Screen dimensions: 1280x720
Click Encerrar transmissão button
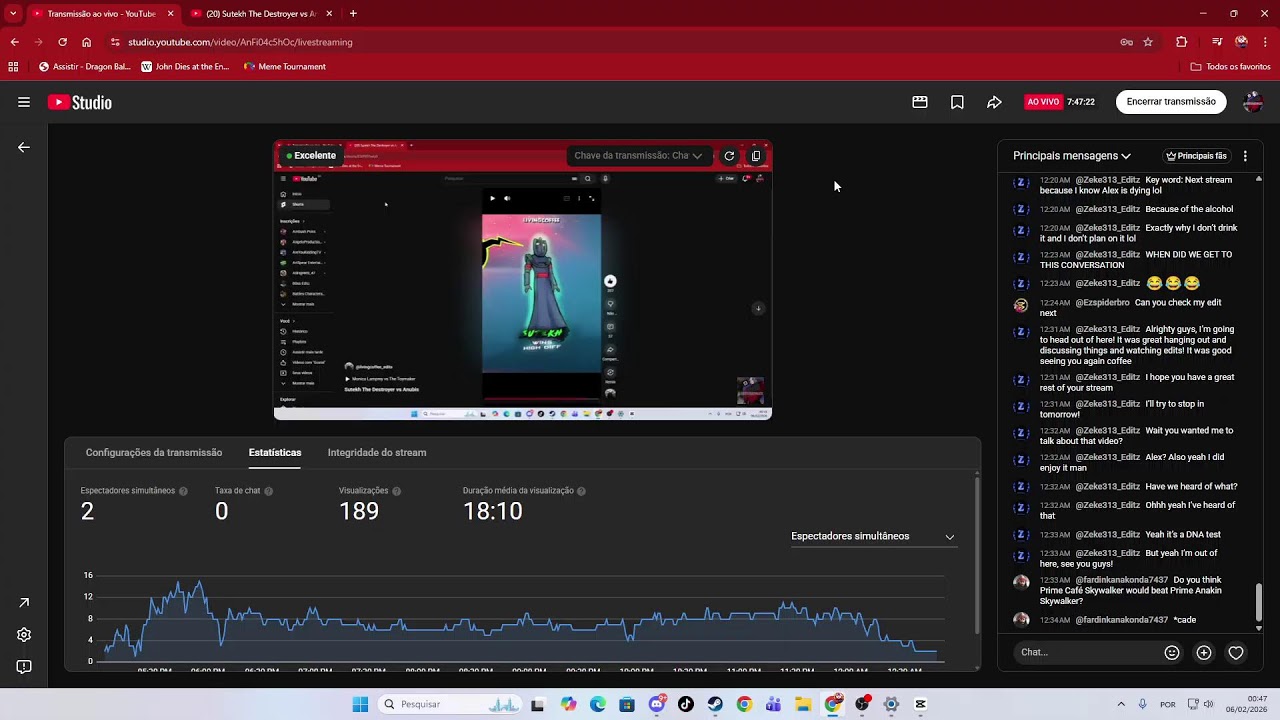coord(1171,102)
